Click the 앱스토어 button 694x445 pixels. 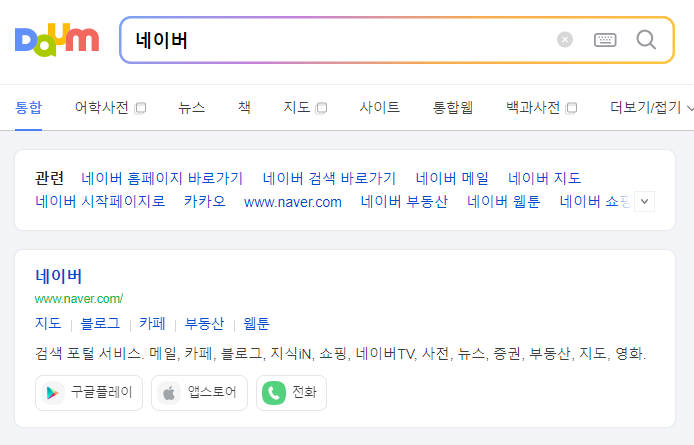pos(200,393)
